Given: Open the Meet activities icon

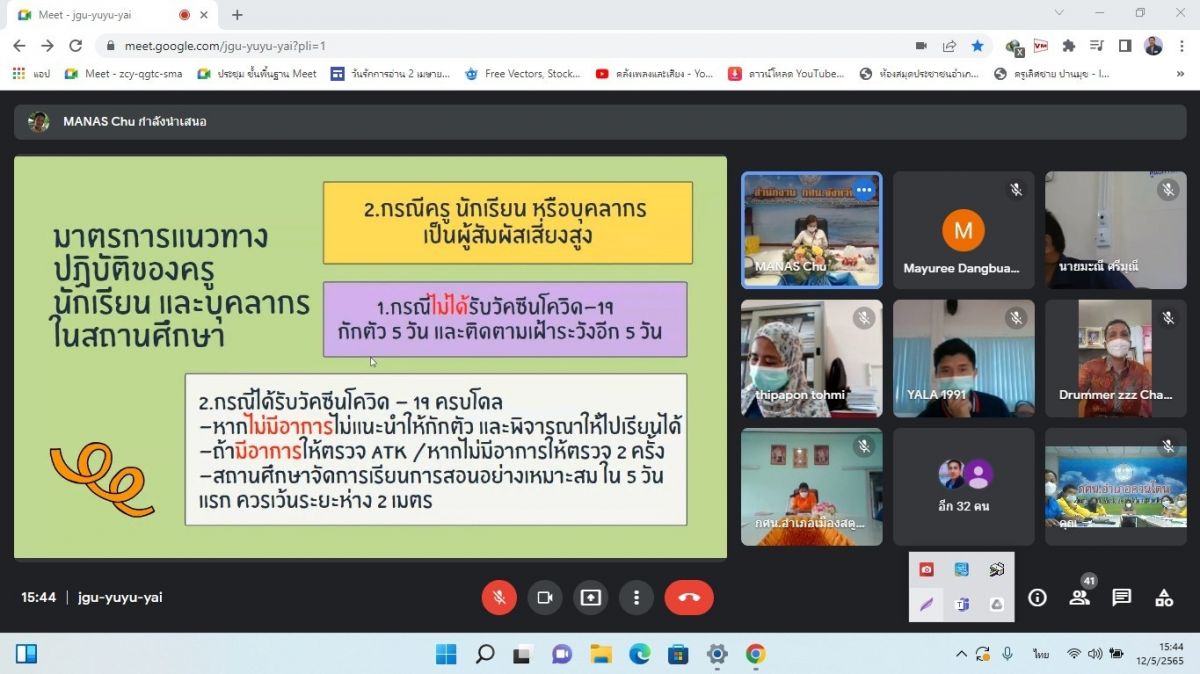Looking at the screenshot, I should click(x=1164, y=598).
